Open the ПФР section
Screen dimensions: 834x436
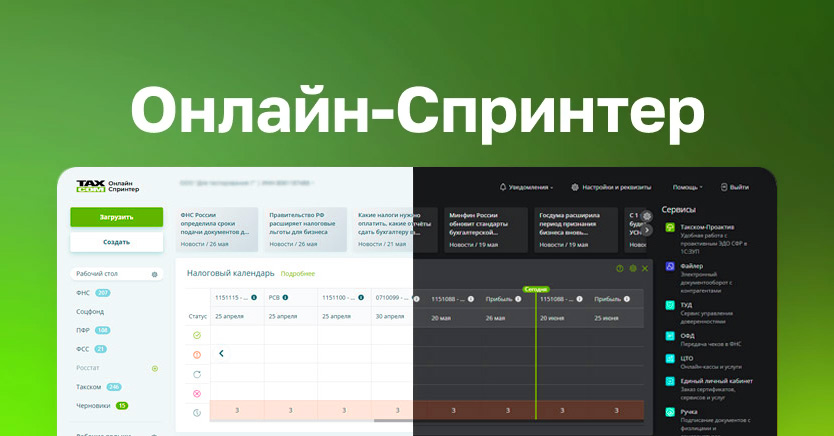click(x=83, y=330)
